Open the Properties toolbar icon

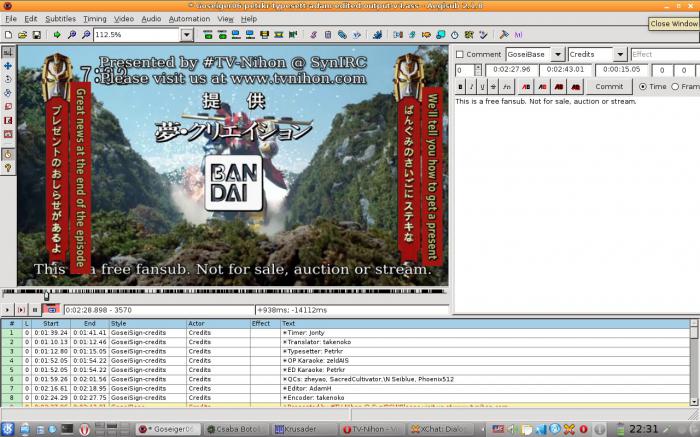coord(328,35)
